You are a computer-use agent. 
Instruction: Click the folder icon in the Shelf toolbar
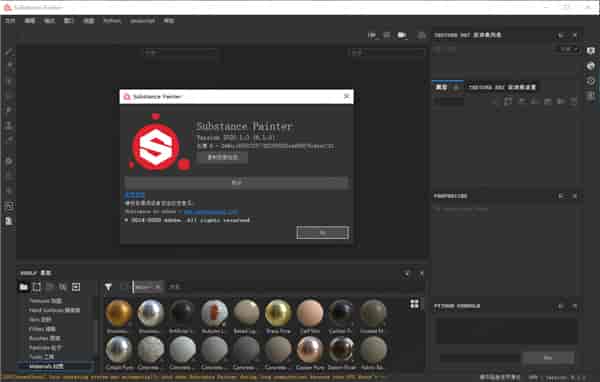[24, 287]
